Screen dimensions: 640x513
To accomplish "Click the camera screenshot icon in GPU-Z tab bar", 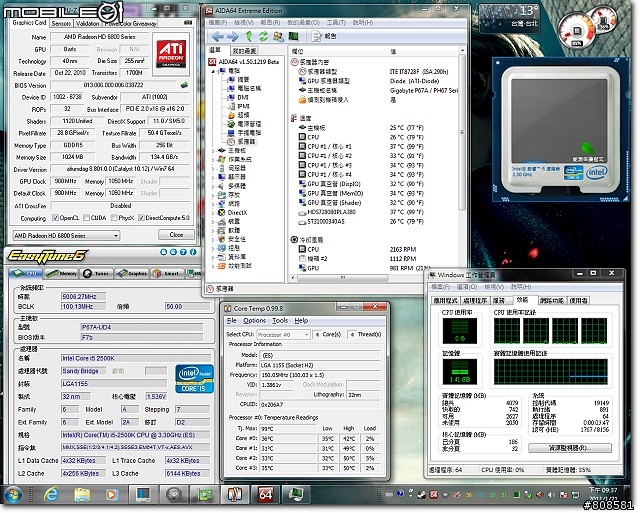I will [188, 22].
